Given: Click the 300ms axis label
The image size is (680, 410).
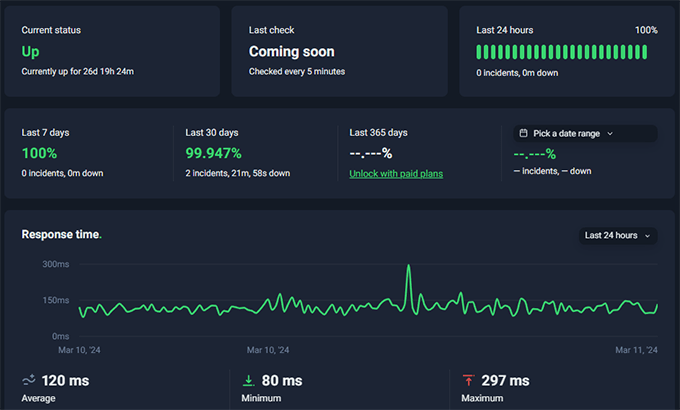Looking at the screenshot, I should [x=56, y=264].
